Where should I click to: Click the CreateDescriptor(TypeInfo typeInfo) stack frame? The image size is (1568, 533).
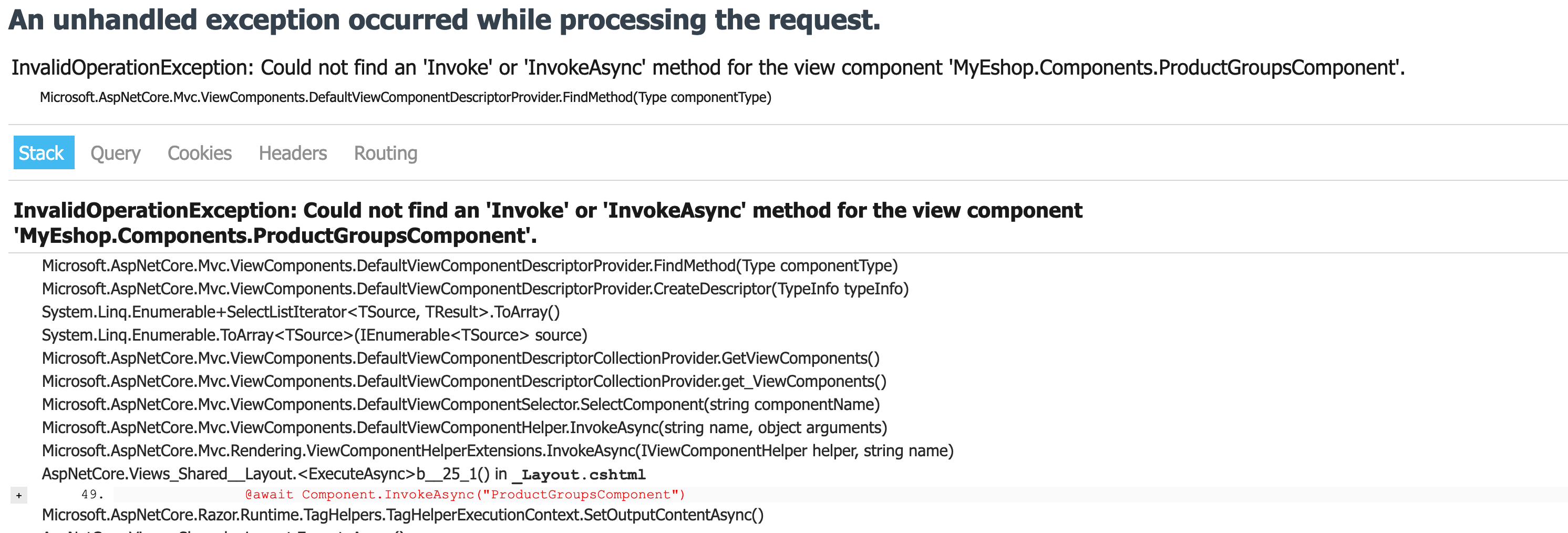tap(475, 289)
